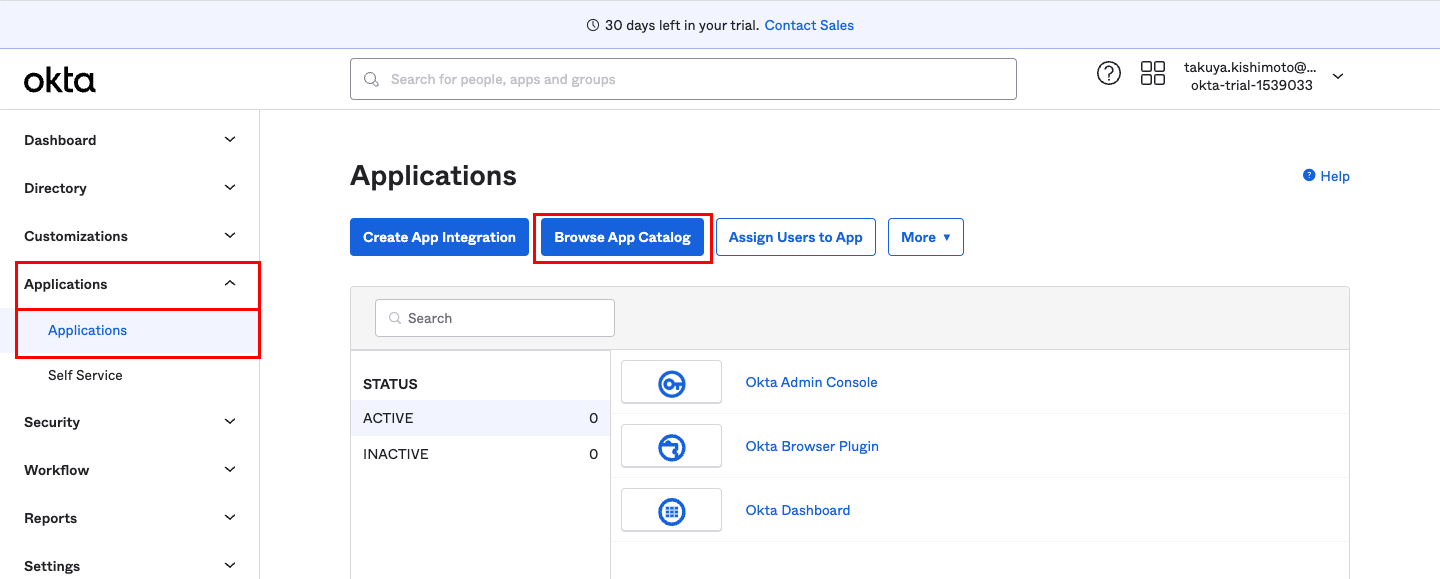Open the user account dropdown chevron

pyautogui.click(x=1338, y=77)
